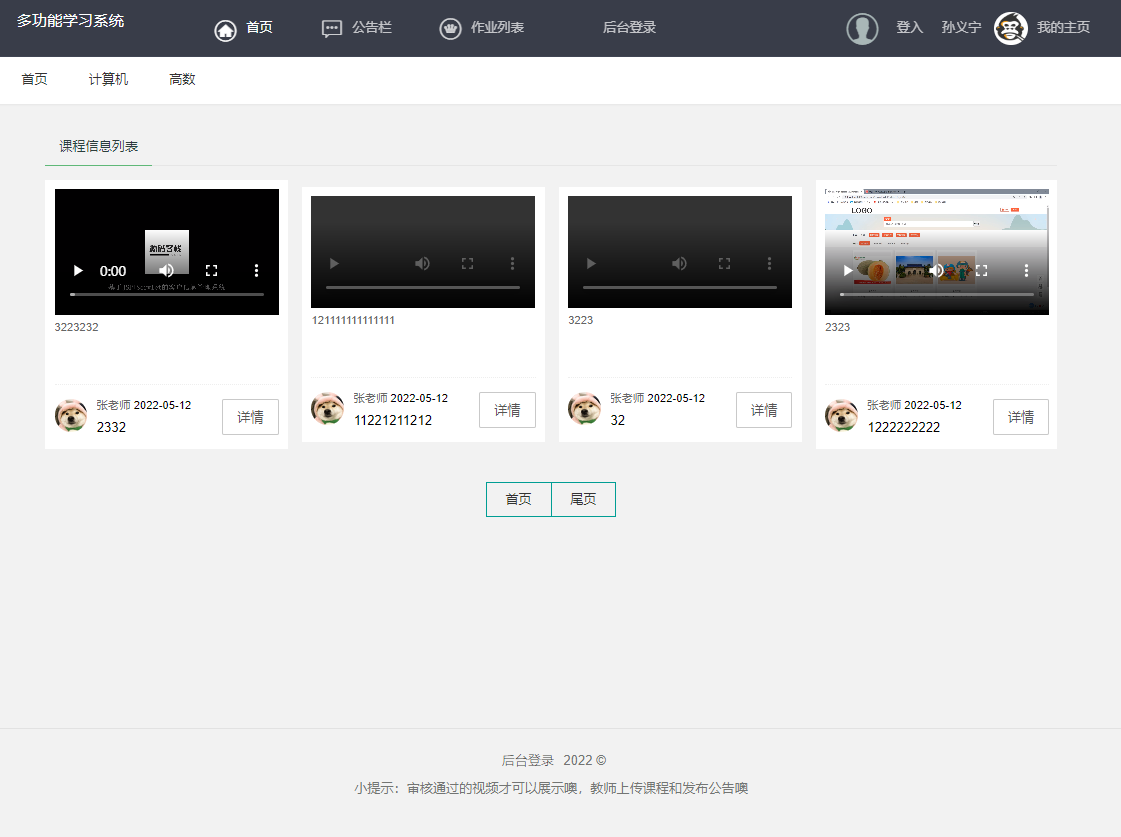Click the course title 11221211212

coord(393,420)
